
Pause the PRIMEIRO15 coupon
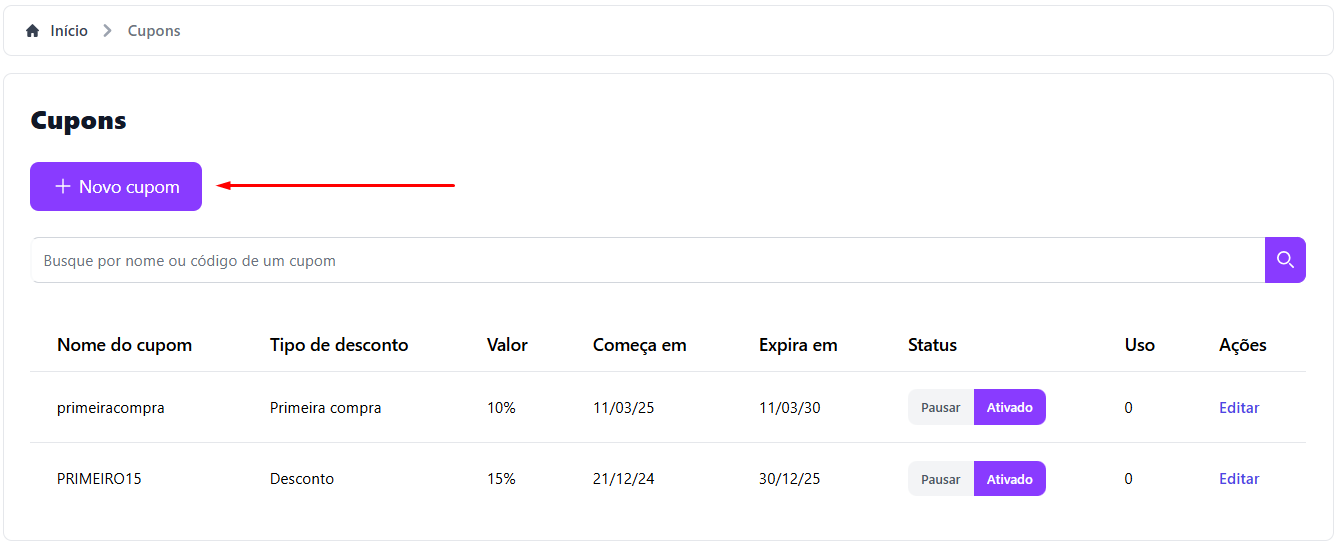(x=940, y=479)
